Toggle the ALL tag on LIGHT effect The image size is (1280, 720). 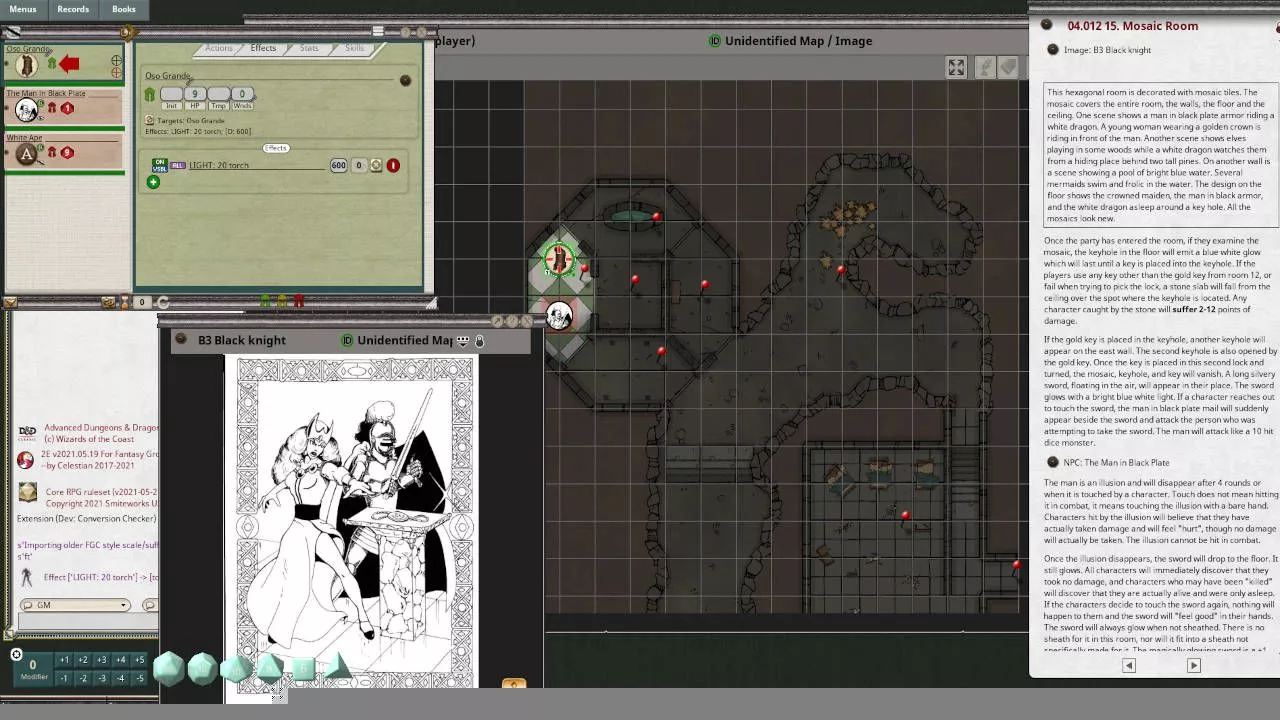178,165
